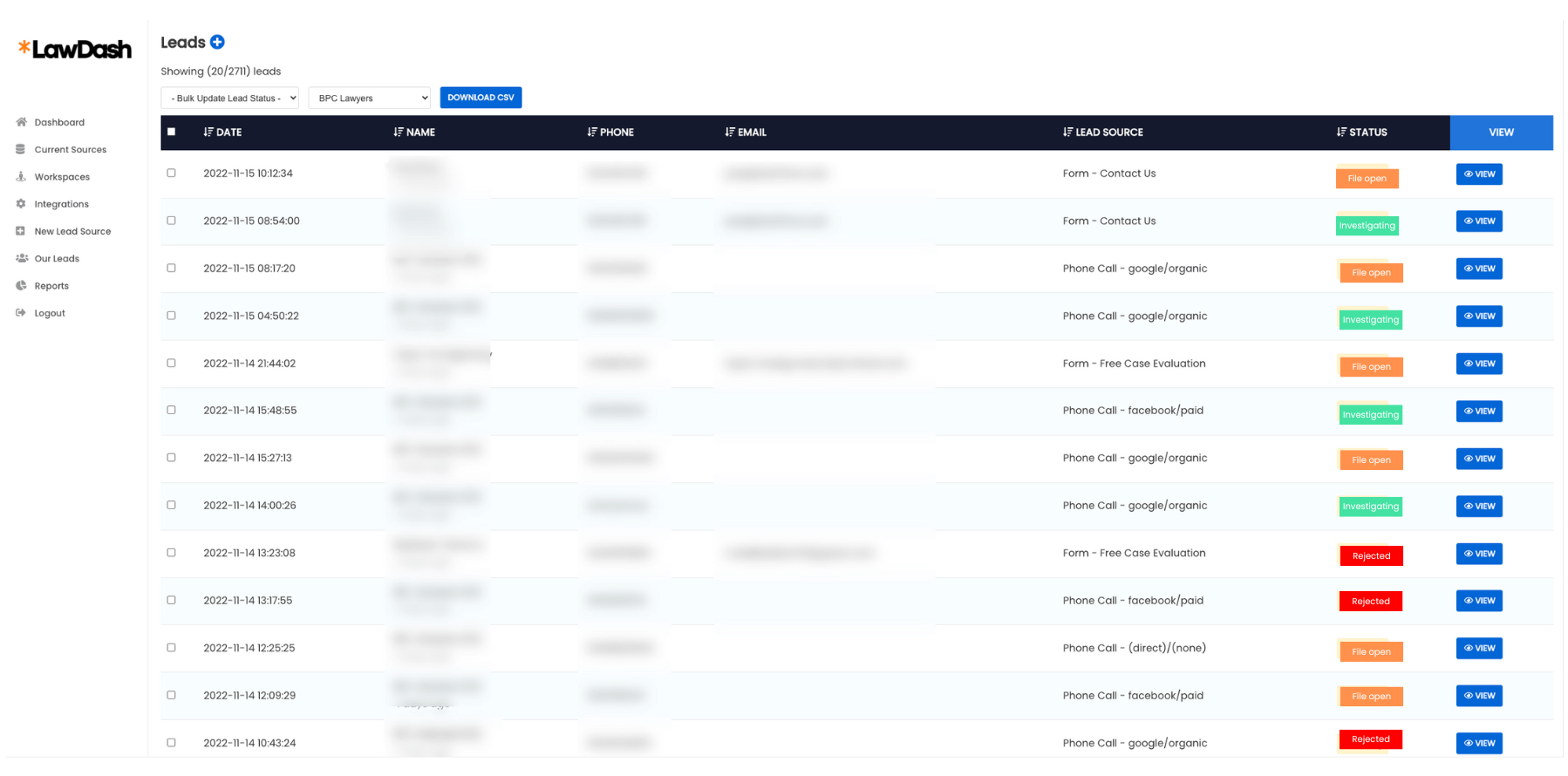Click date cell 2022-11-14 15:27:13
The image size is (1568, 776).
tap(248, 458)
